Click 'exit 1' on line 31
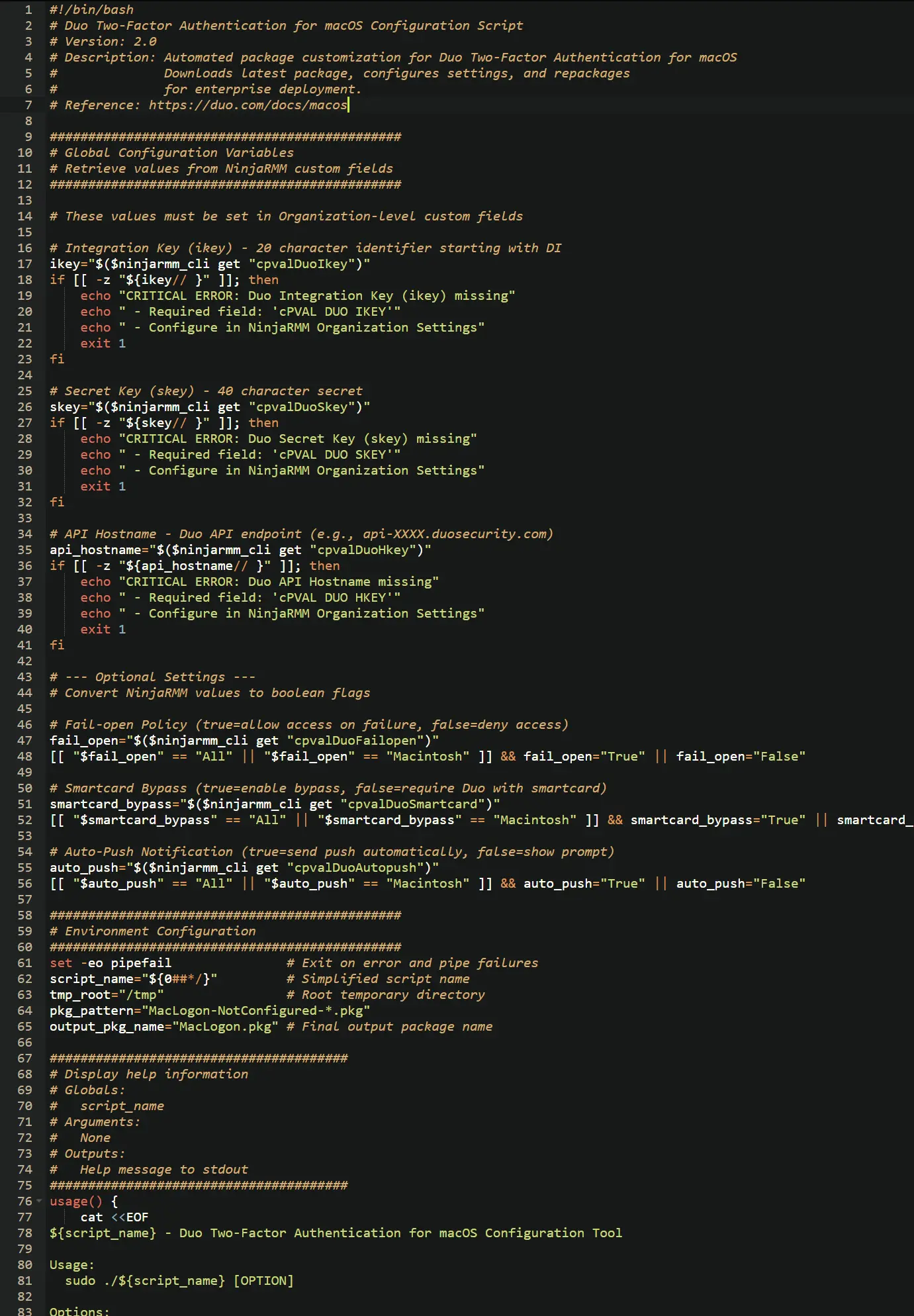Screen dimensions: 914x1316 pyautogui.click(x=103, y=486)
